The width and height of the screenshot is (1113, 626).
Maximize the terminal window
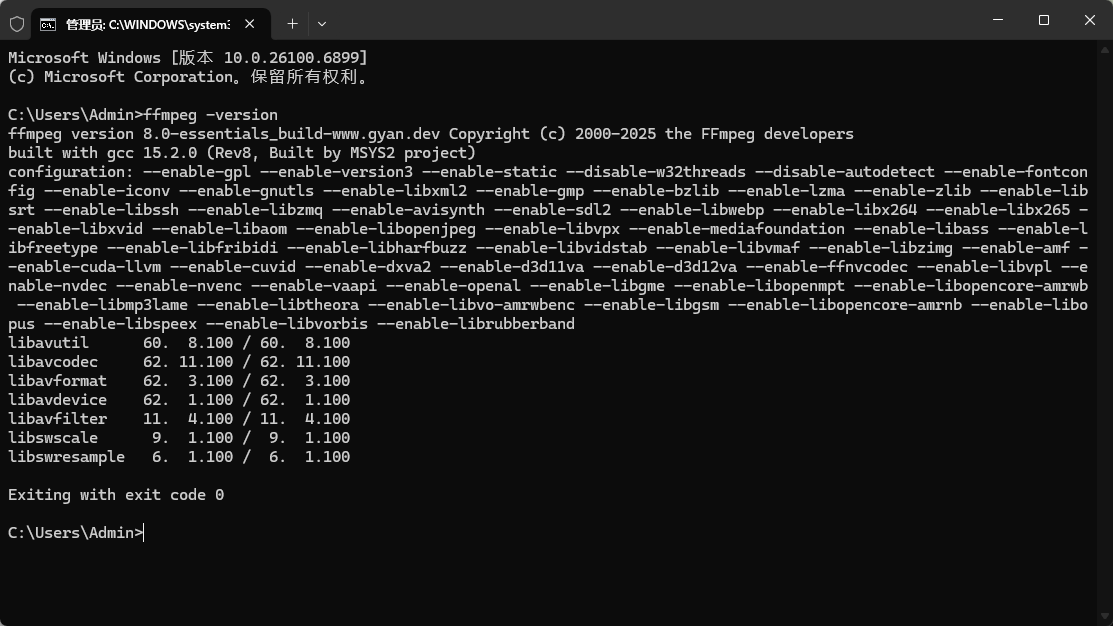point(1044,20)
